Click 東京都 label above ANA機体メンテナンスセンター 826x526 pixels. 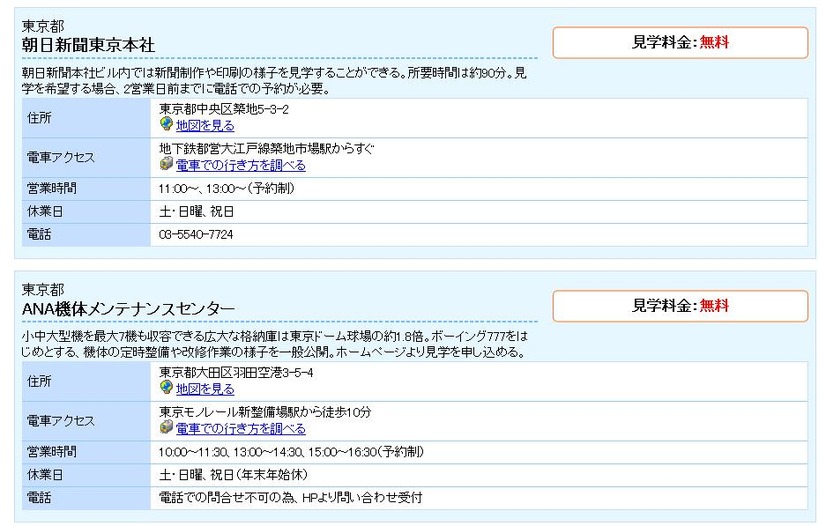tap(43, 289)
